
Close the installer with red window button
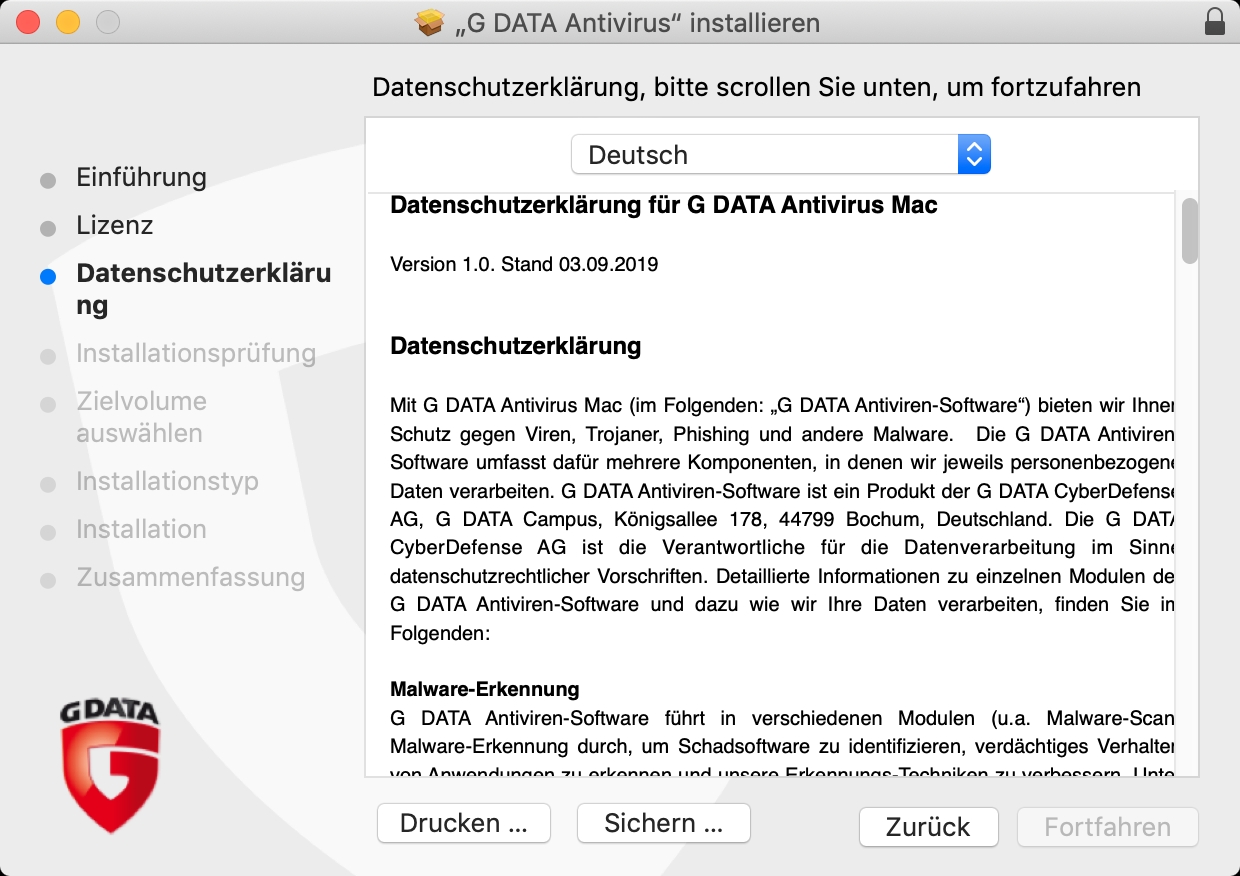coord(29,22)
